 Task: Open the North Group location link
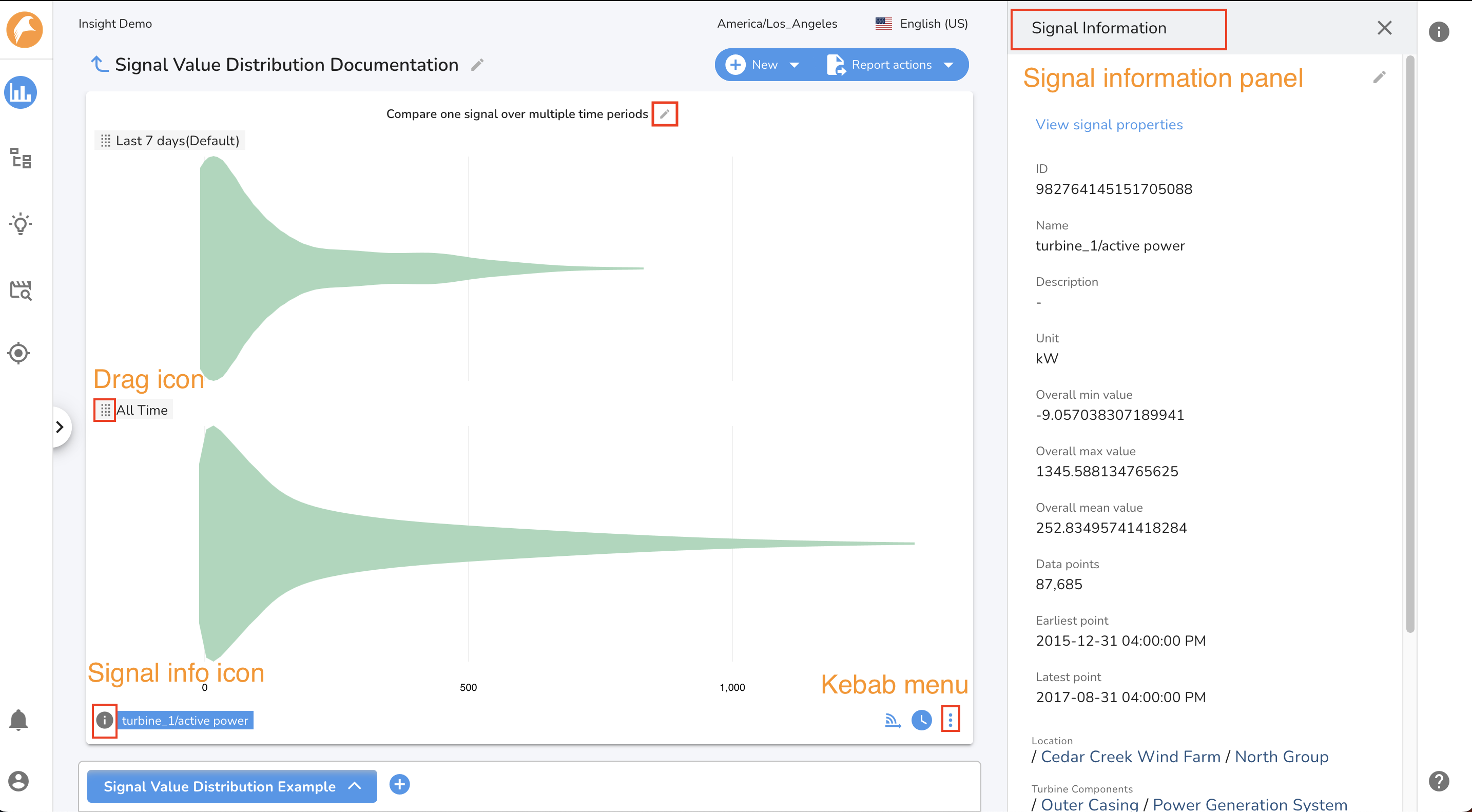point(1282,756)
